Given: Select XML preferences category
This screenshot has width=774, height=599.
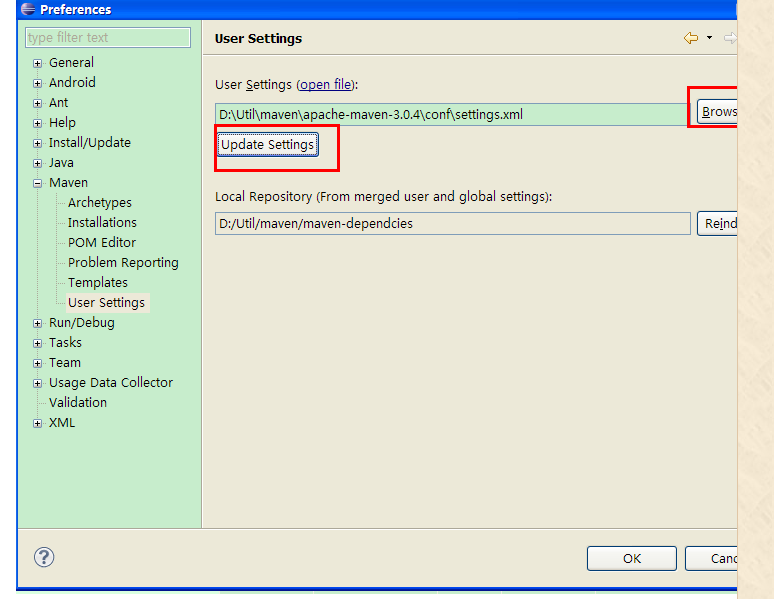Looking at the screenshot, I should click(62, 423).
